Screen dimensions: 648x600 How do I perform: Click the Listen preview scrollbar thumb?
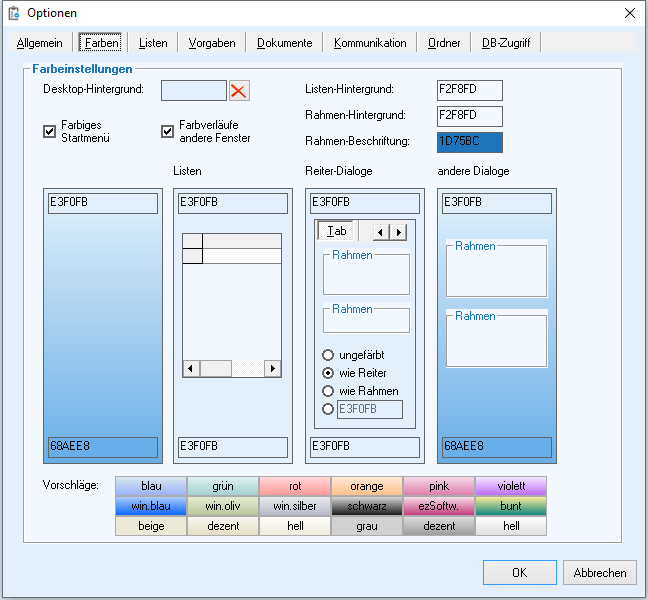216,368
